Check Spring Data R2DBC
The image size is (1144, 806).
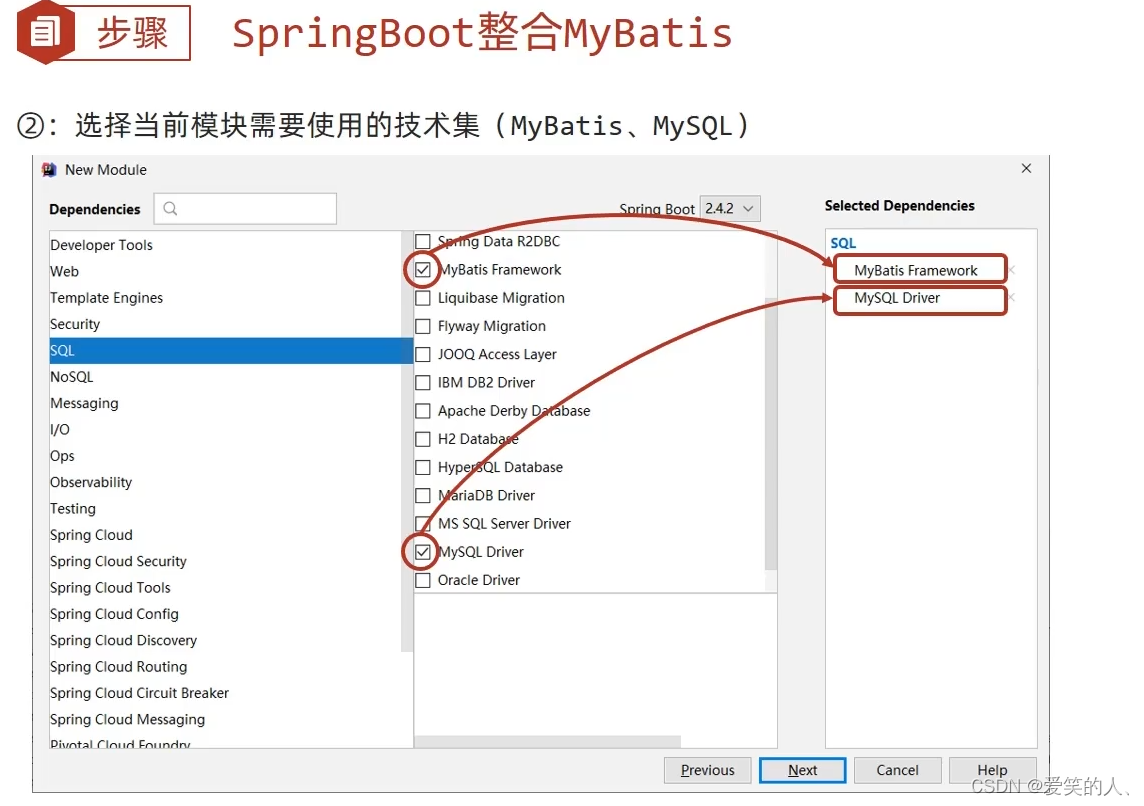[x=422, y=241]
